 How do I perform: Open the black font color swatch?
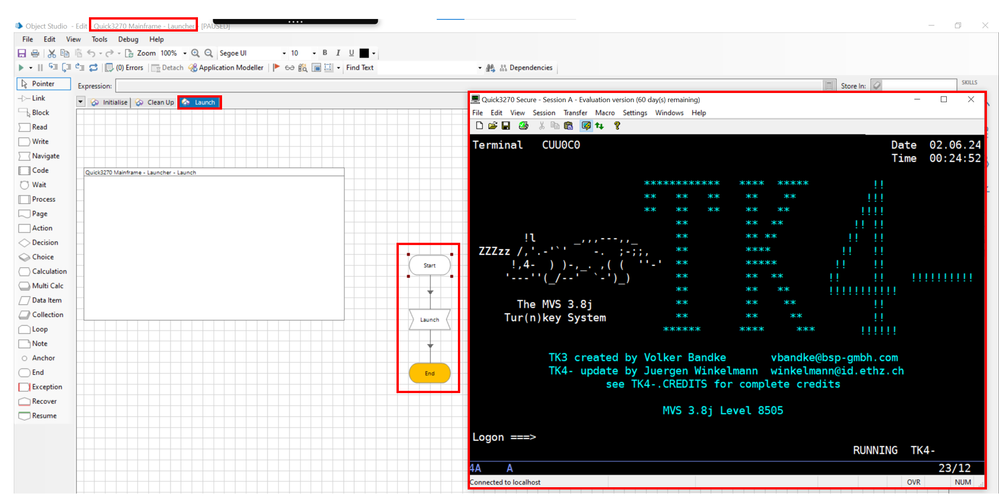pyautogui.click(x=364, y=53)
